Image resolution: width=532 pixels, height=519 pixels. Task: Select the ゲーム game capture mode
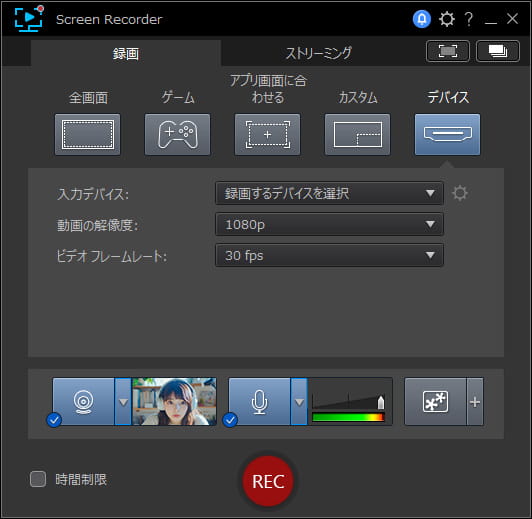pyautogui.click(x=177, y=134)
